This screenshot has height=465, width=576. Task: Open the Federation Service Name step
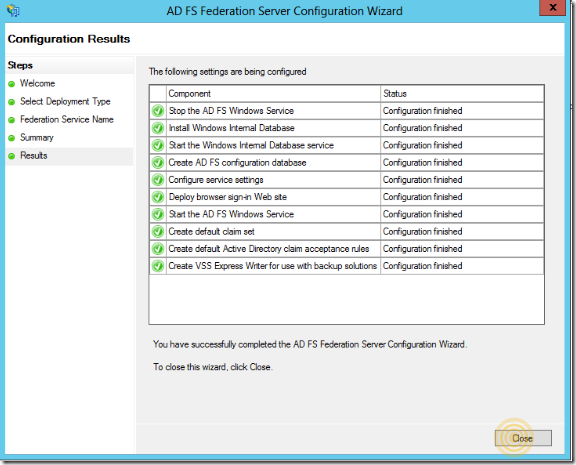[x=67, y=119]
